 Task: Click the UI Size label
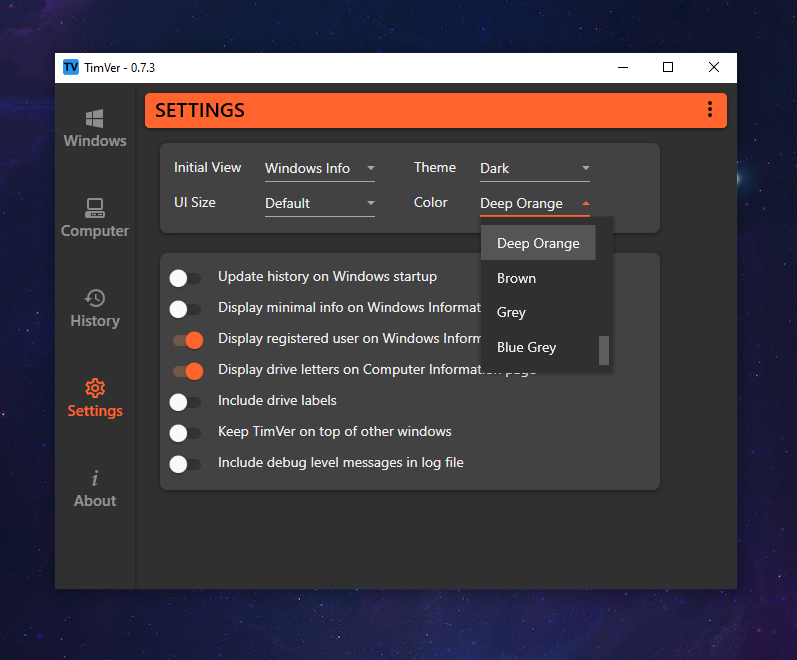tap(195, 202)
